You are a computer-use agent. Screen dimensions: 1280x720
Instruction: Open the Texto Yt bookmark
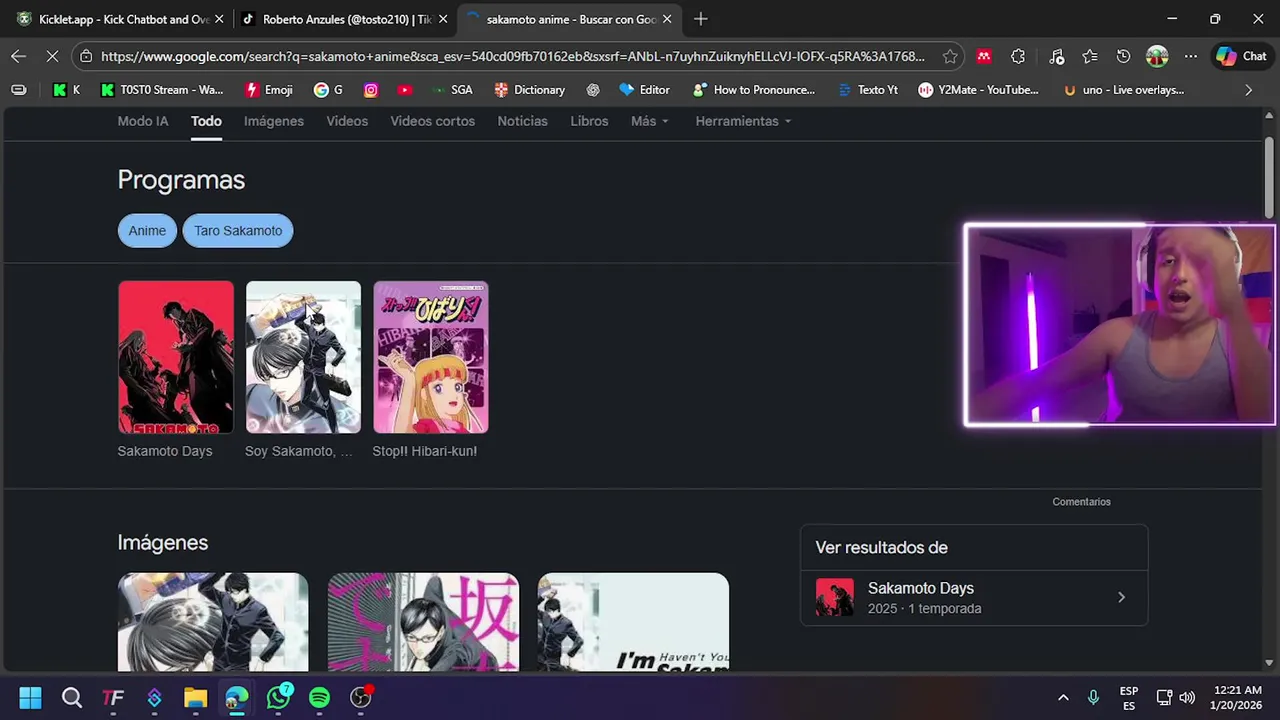867,90
